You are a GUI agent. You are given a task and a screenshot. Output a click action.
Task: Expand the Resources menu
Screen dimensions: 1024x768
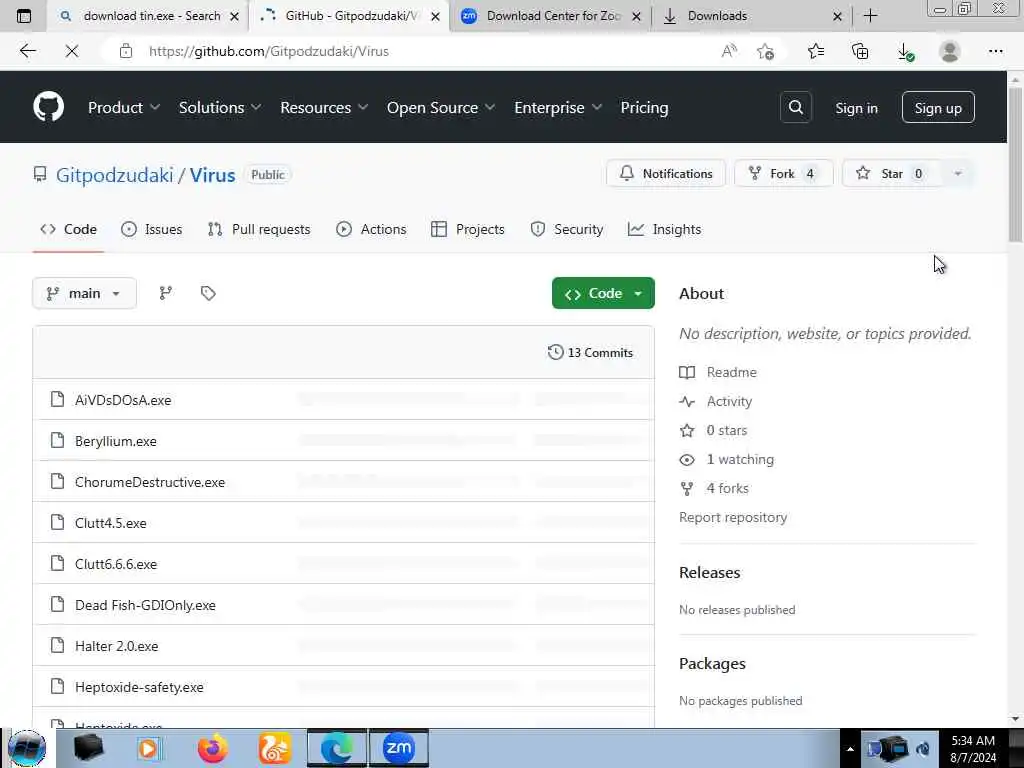[325, 108]
